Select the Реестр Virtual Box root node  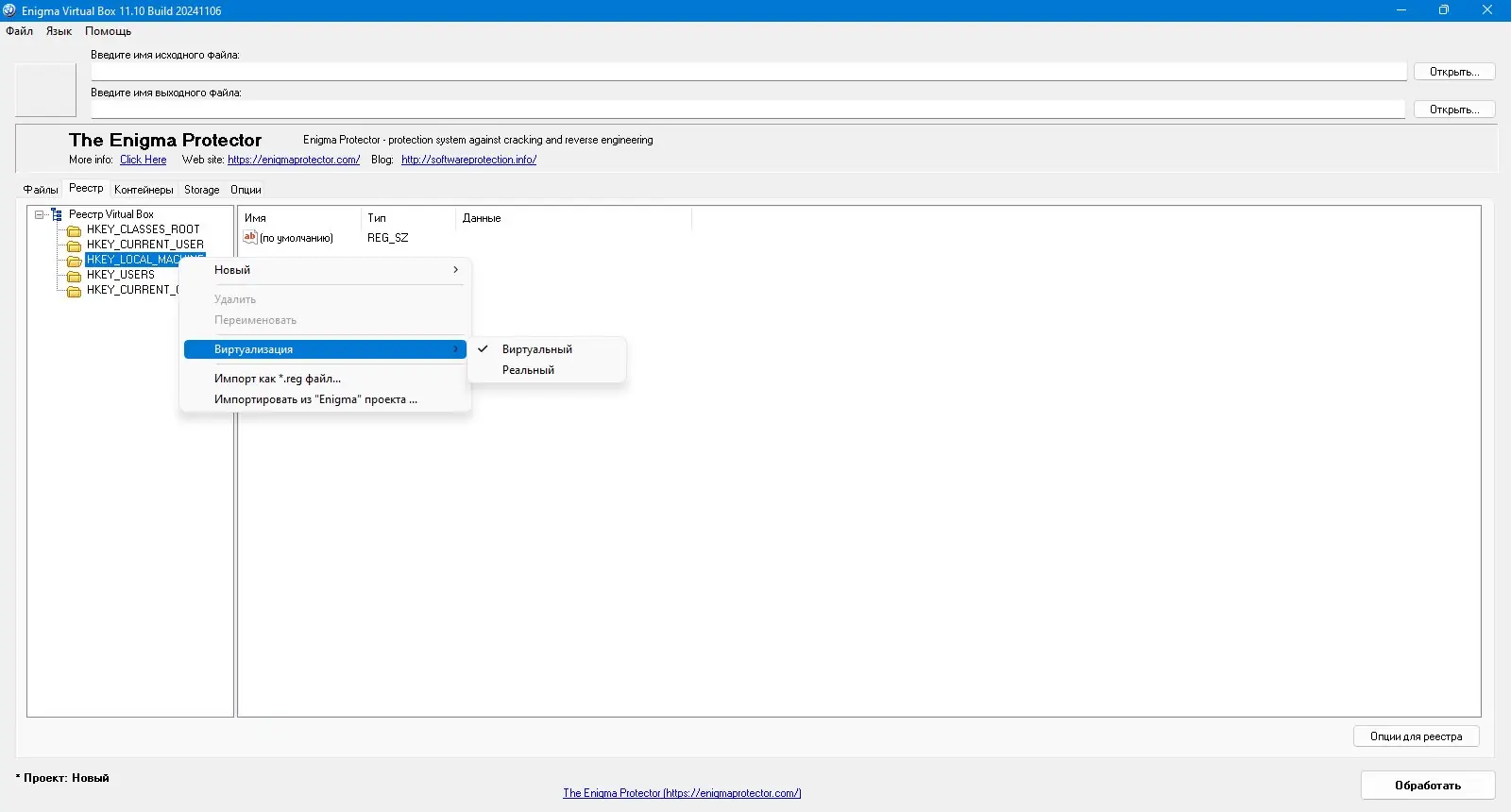(111, 214)
